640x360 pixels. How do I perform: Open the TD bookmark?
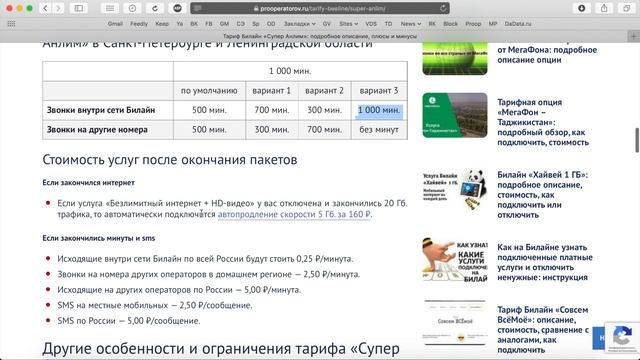388,24
